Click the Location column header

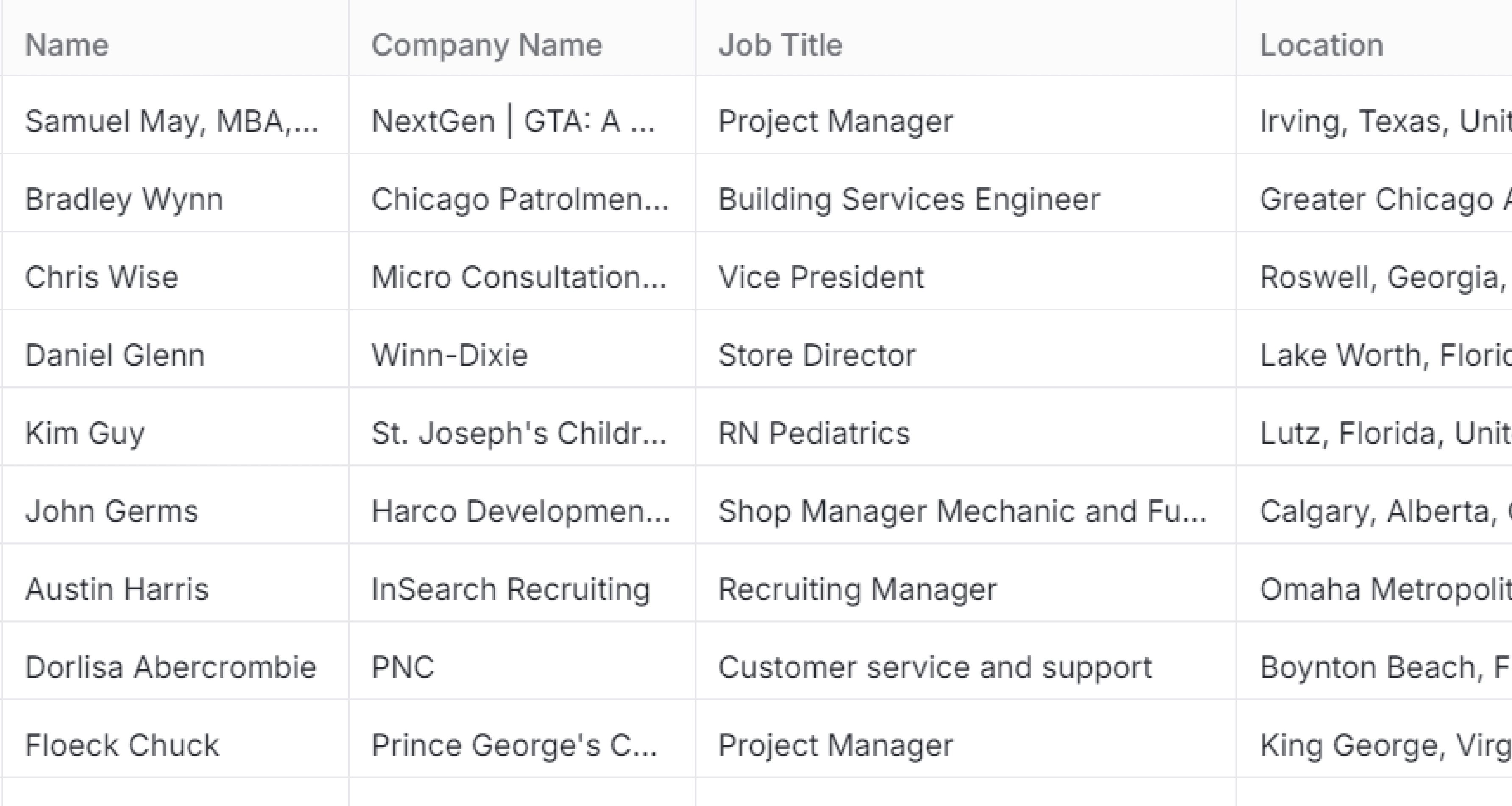[1321, 45]
